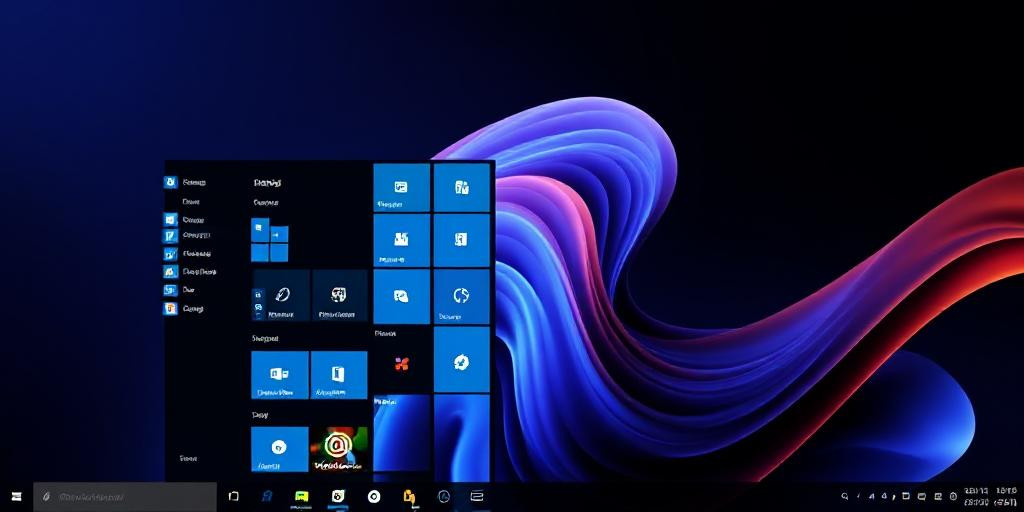Open the top-left tile in right tile column
The height and width of the screenshot is (512, 1024).
tap(401, 187)
